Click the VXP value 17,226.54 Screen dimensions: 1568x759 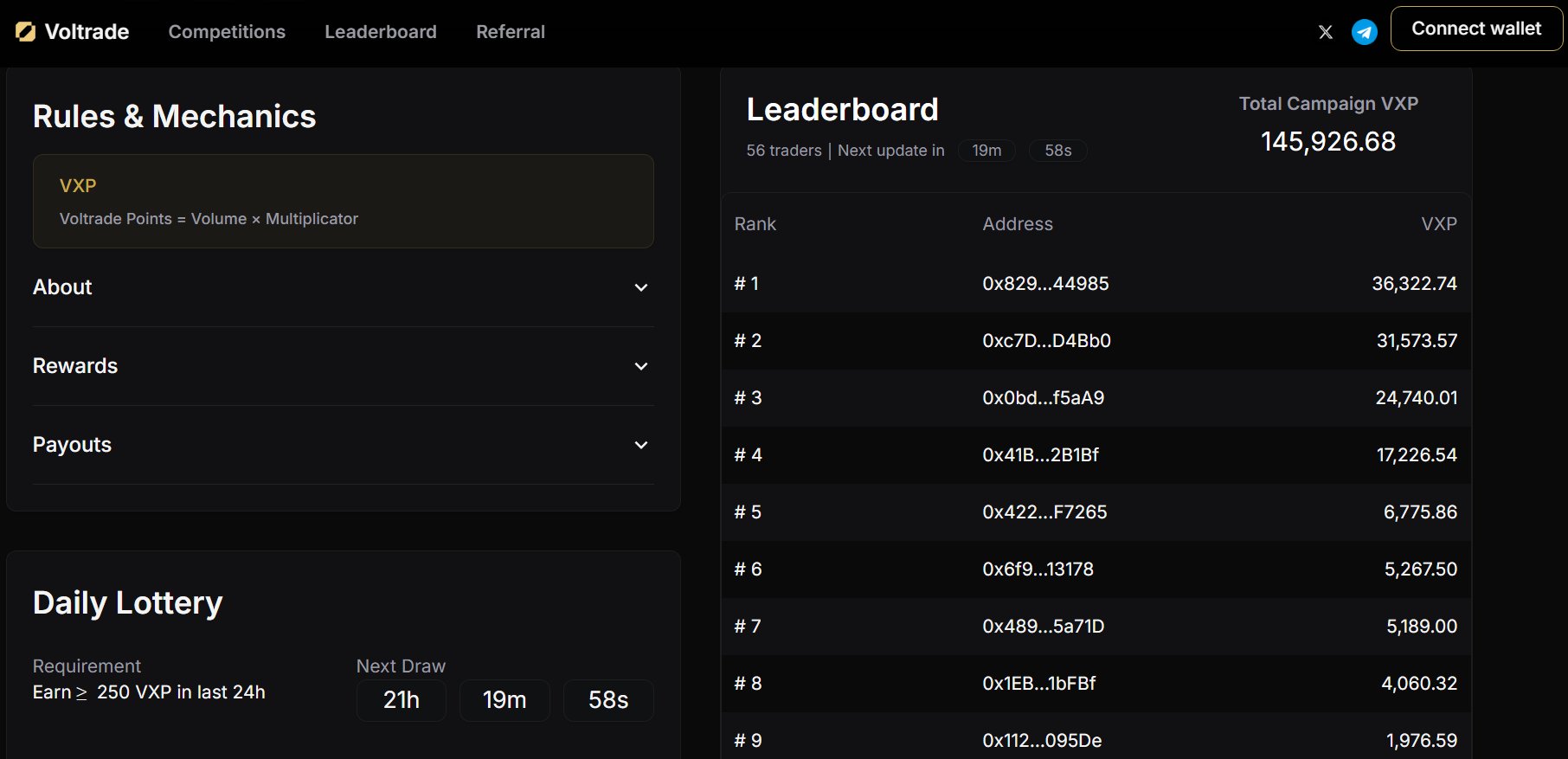pyautogui.click(x=1417, y=455)
